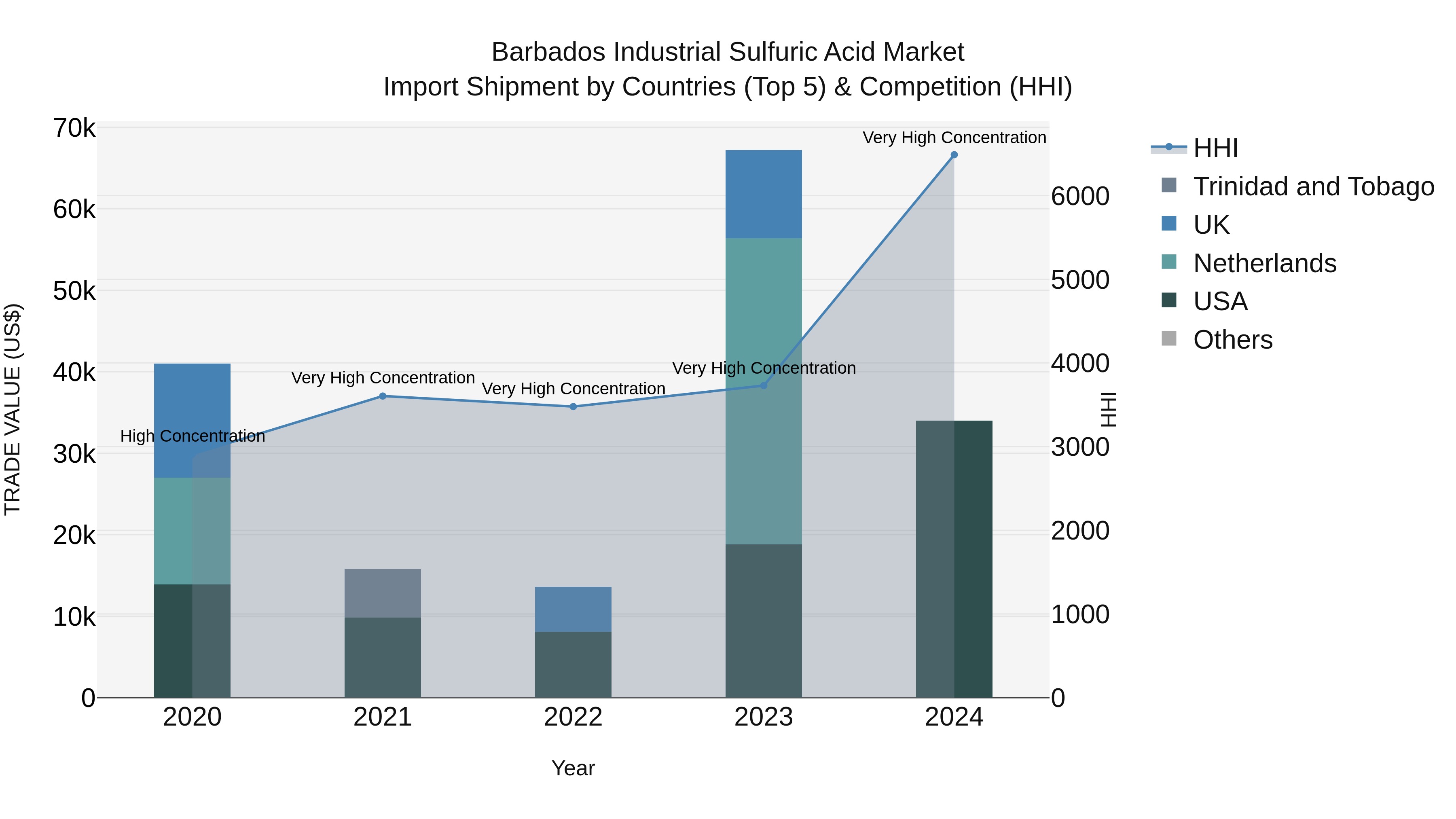The height and width of the screenshot is (819, 1456).
Task: Toggle Trinidad and Tobago legend entry
Action: tap(1298, 186)
